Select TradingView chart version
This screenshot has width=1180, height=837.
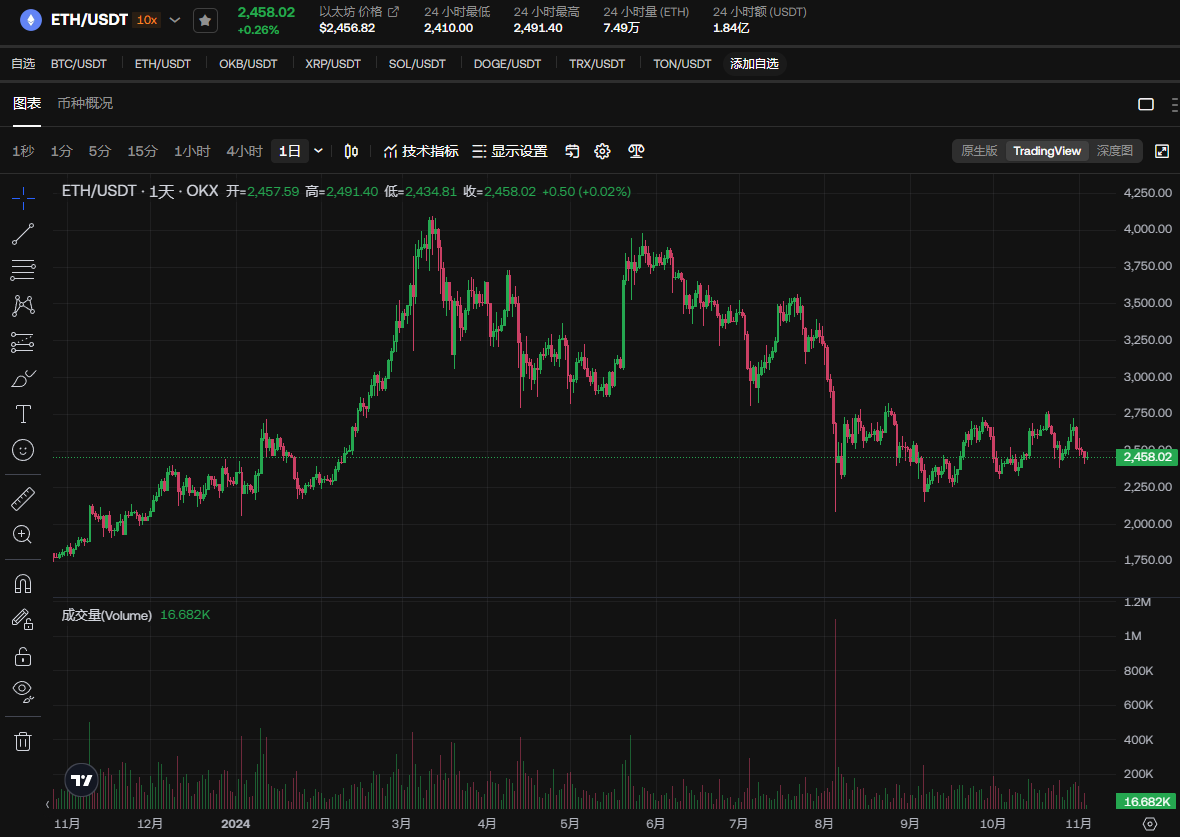1047,151
